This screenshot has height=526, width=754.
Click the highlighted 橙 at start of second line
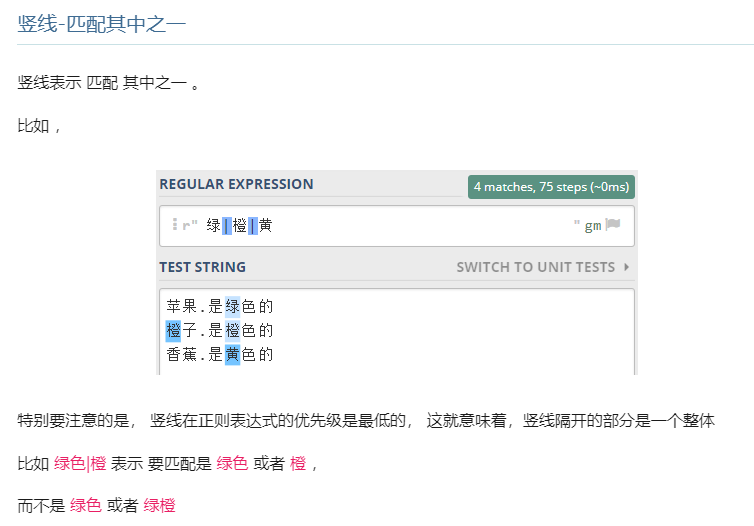tap(174, 330)
